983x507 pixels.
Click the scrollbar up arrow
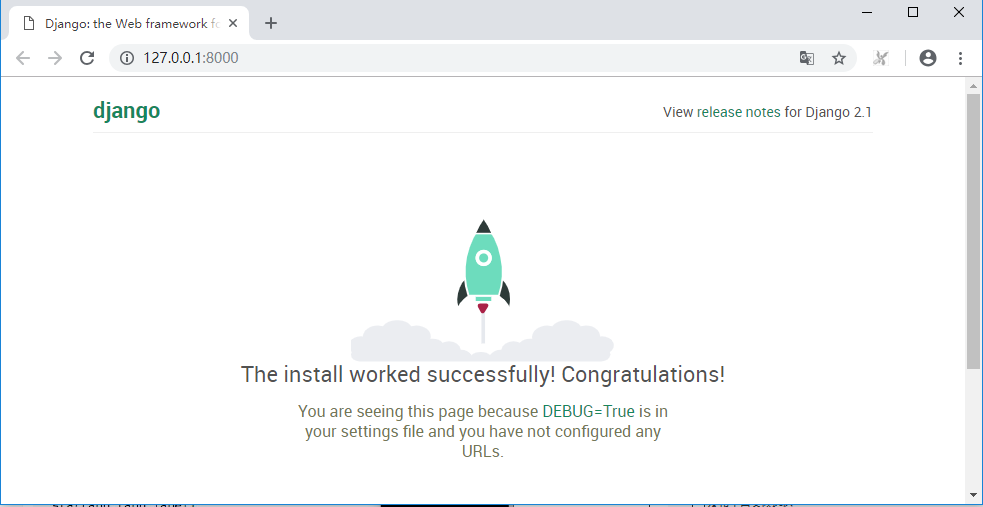point(973,86)
